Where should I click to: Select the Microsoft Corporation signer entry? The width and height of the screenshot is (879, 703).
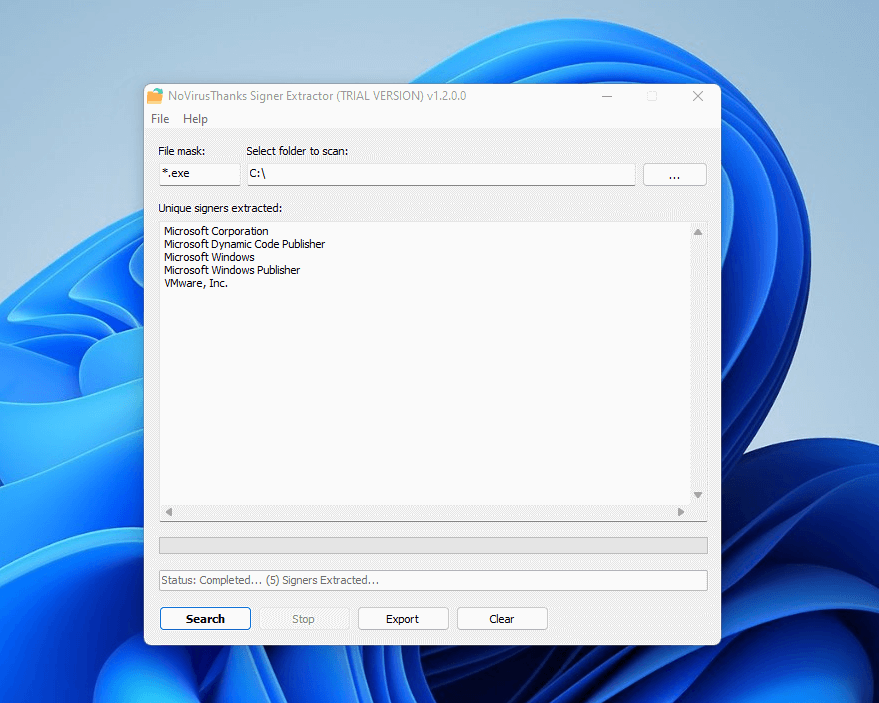coord(216,231)
